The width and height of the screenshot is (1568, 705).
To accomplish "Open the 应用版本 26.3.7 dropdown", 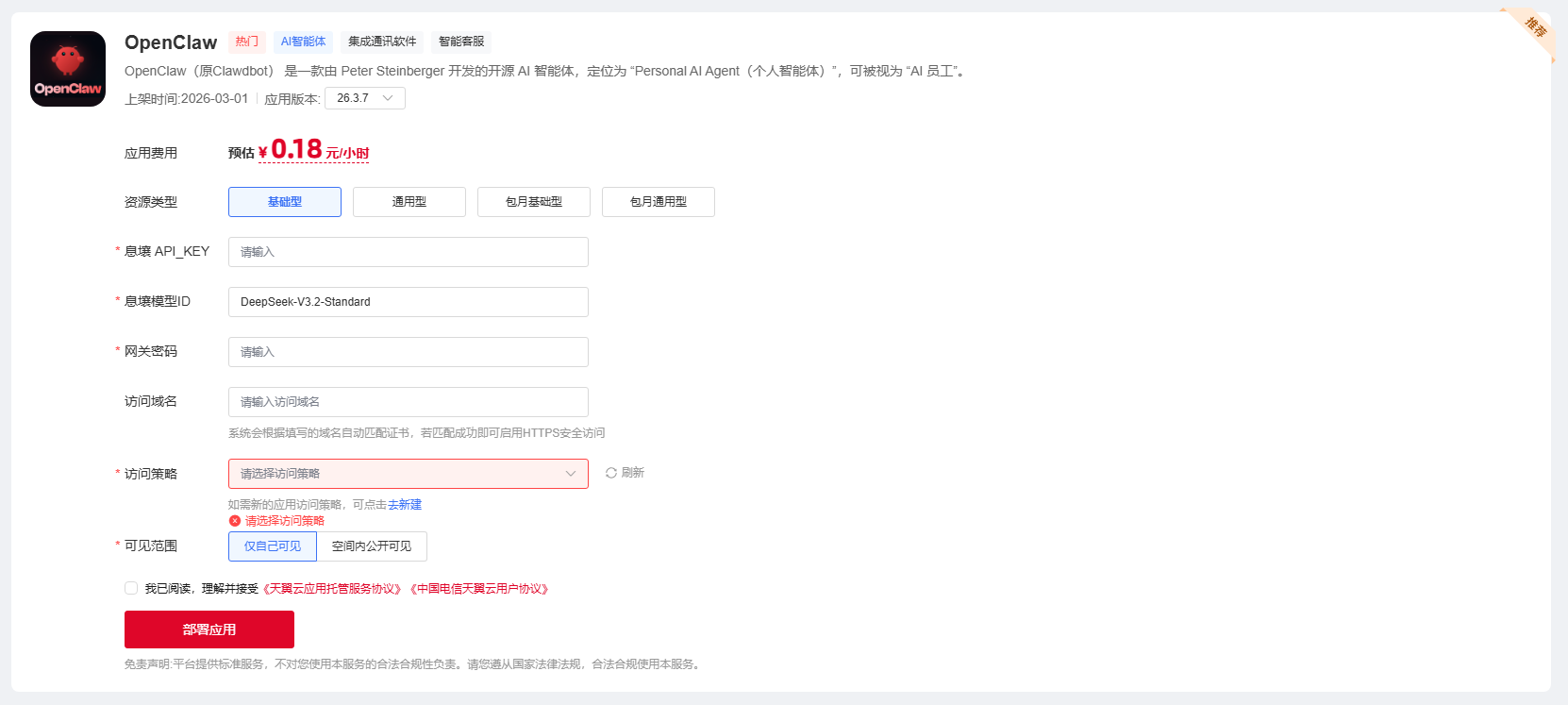I will click(x=365, y=98).
